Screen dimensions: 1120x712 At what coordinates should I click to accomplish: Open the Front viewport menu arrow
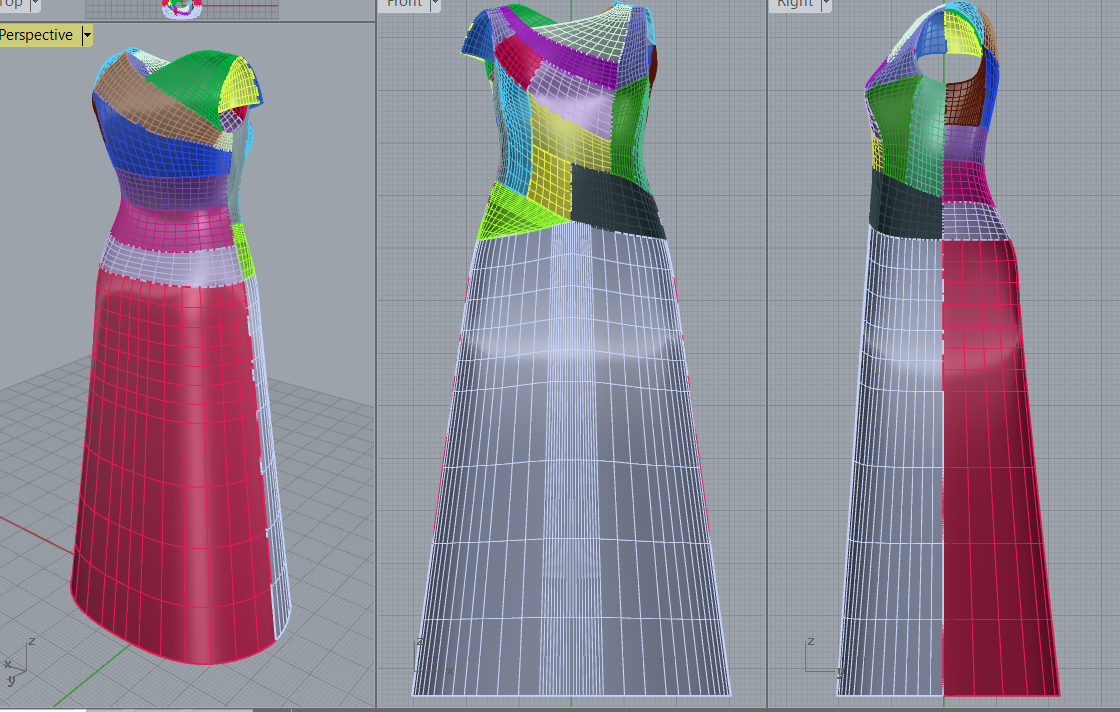coord(434,4)
